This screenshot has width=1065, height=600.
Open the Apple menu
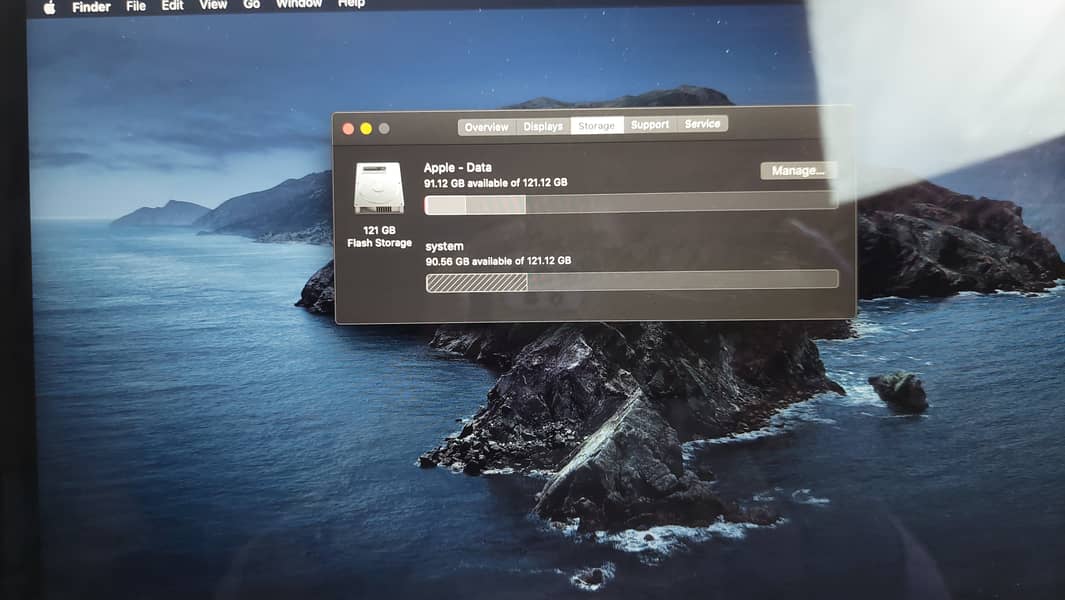(50, 7)
